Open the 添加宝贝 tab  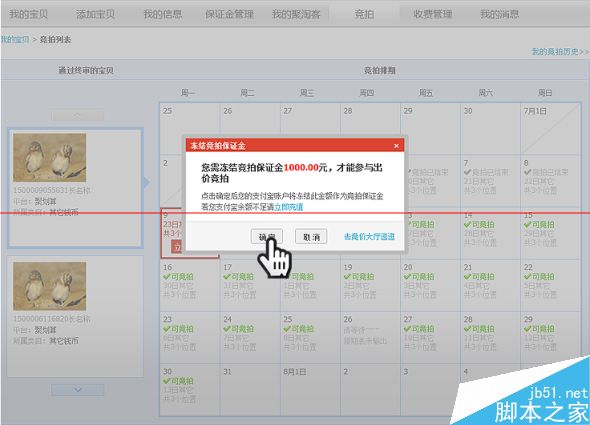click(x=96, y=14)
